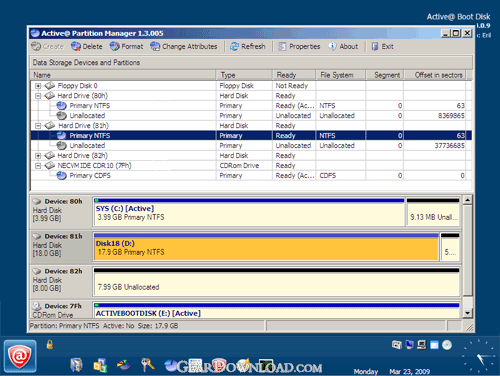This screenshot has width=500, height=376.
Task: Expand the Hard Drive (82h) node
Action: click(38, 156)
